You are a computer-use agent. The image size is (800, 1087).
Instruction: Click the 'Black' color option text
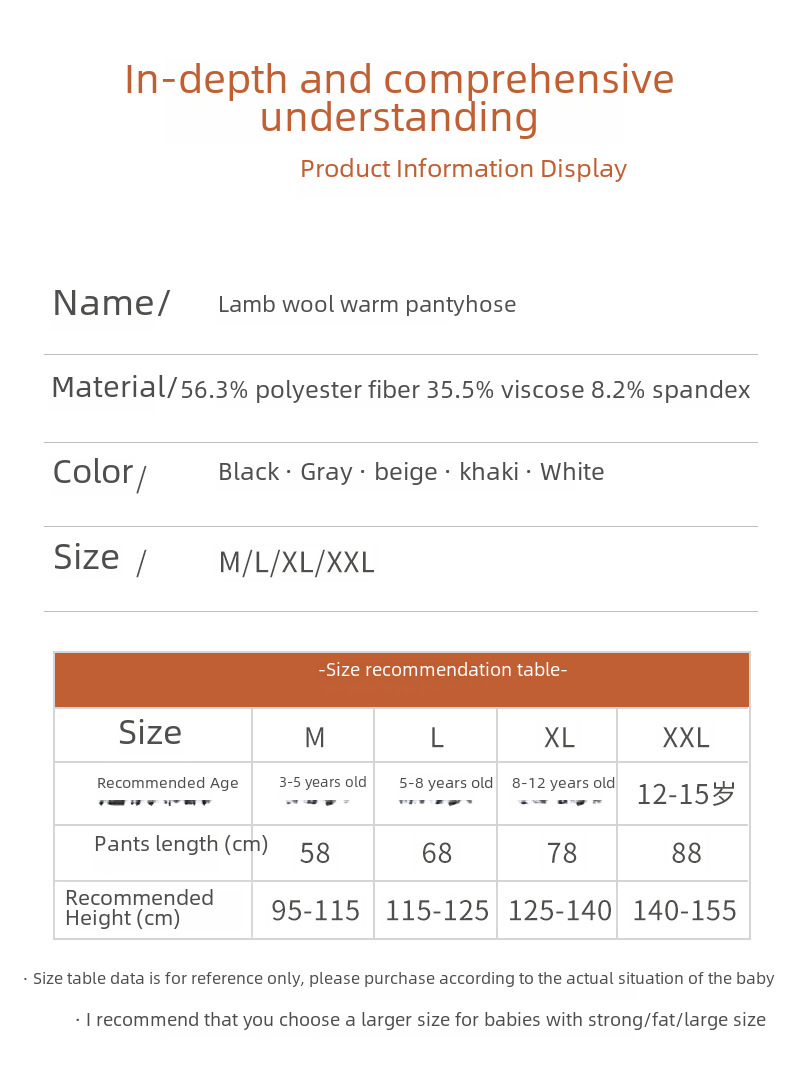click(249, 471)
